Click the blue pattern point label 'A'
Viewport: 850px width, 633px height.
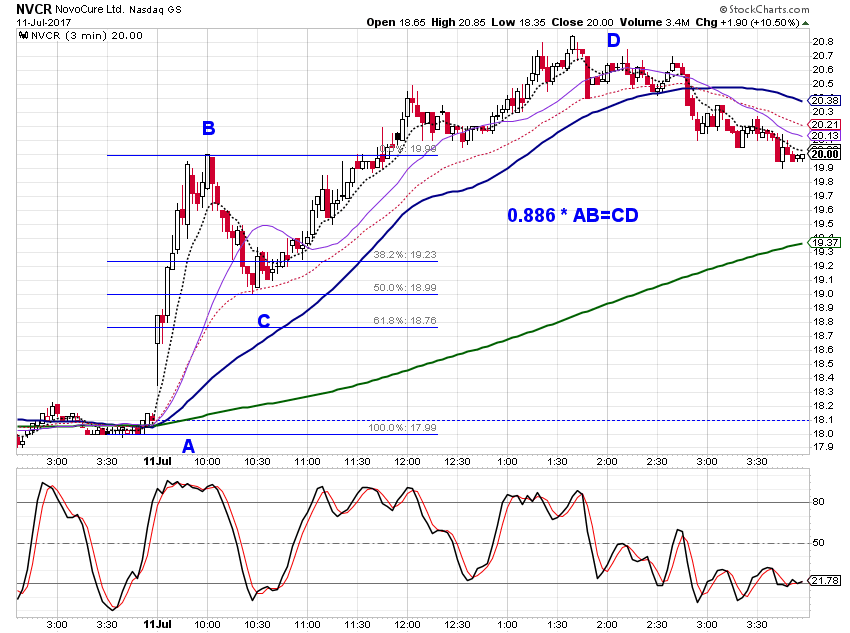188,446
